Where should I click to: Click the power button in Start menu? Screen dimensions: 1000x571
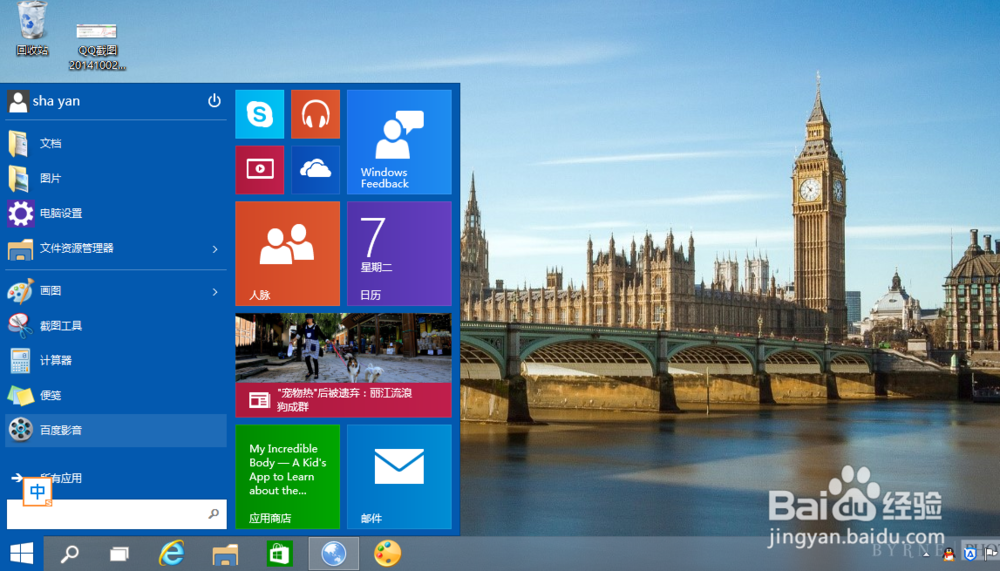[214, 101]
